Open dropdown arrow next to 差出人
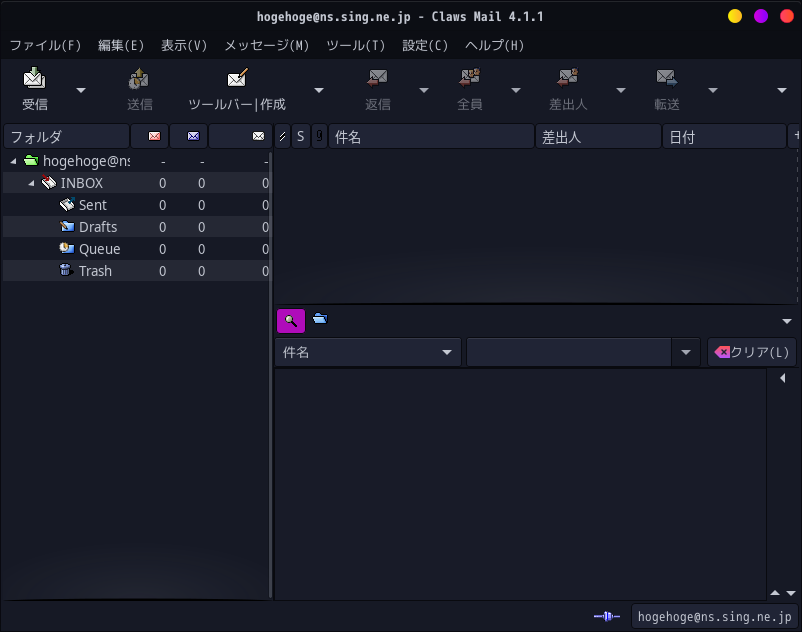This screenshot has width=802, height=632. (x=621, y=91)
